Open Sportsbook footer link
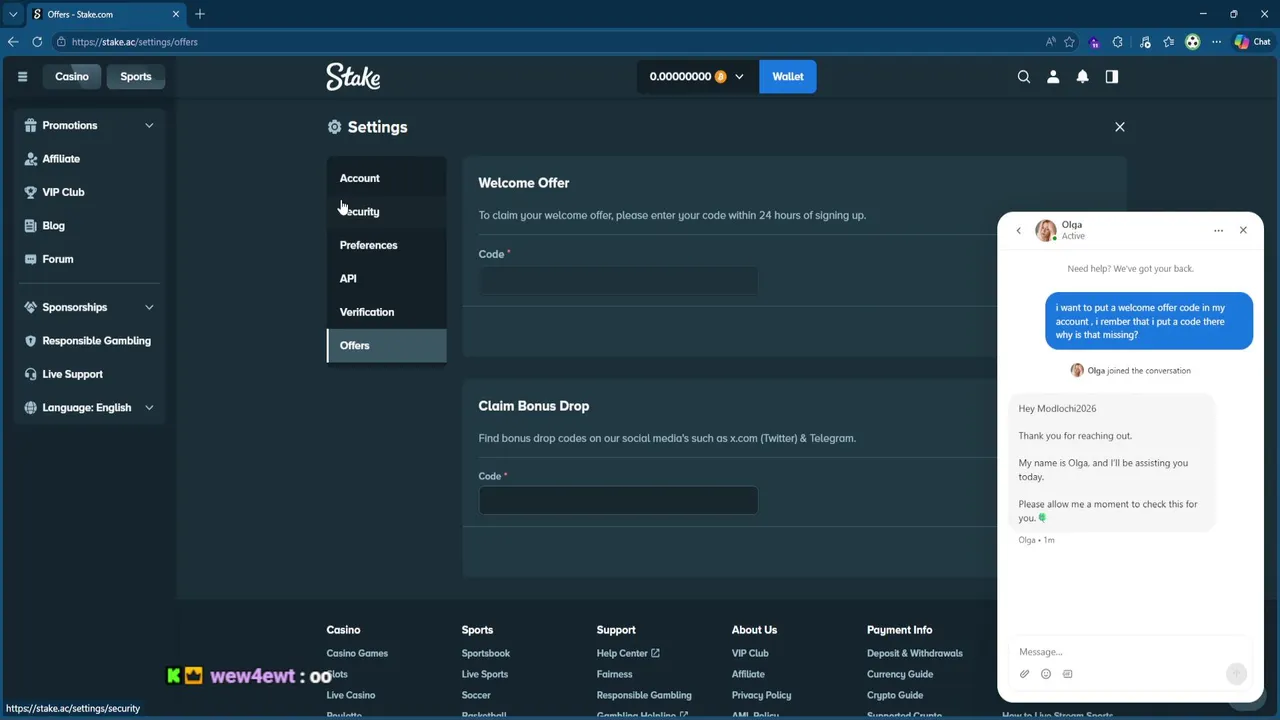The height and width of the screenshot is (720, 1280). 486,653
